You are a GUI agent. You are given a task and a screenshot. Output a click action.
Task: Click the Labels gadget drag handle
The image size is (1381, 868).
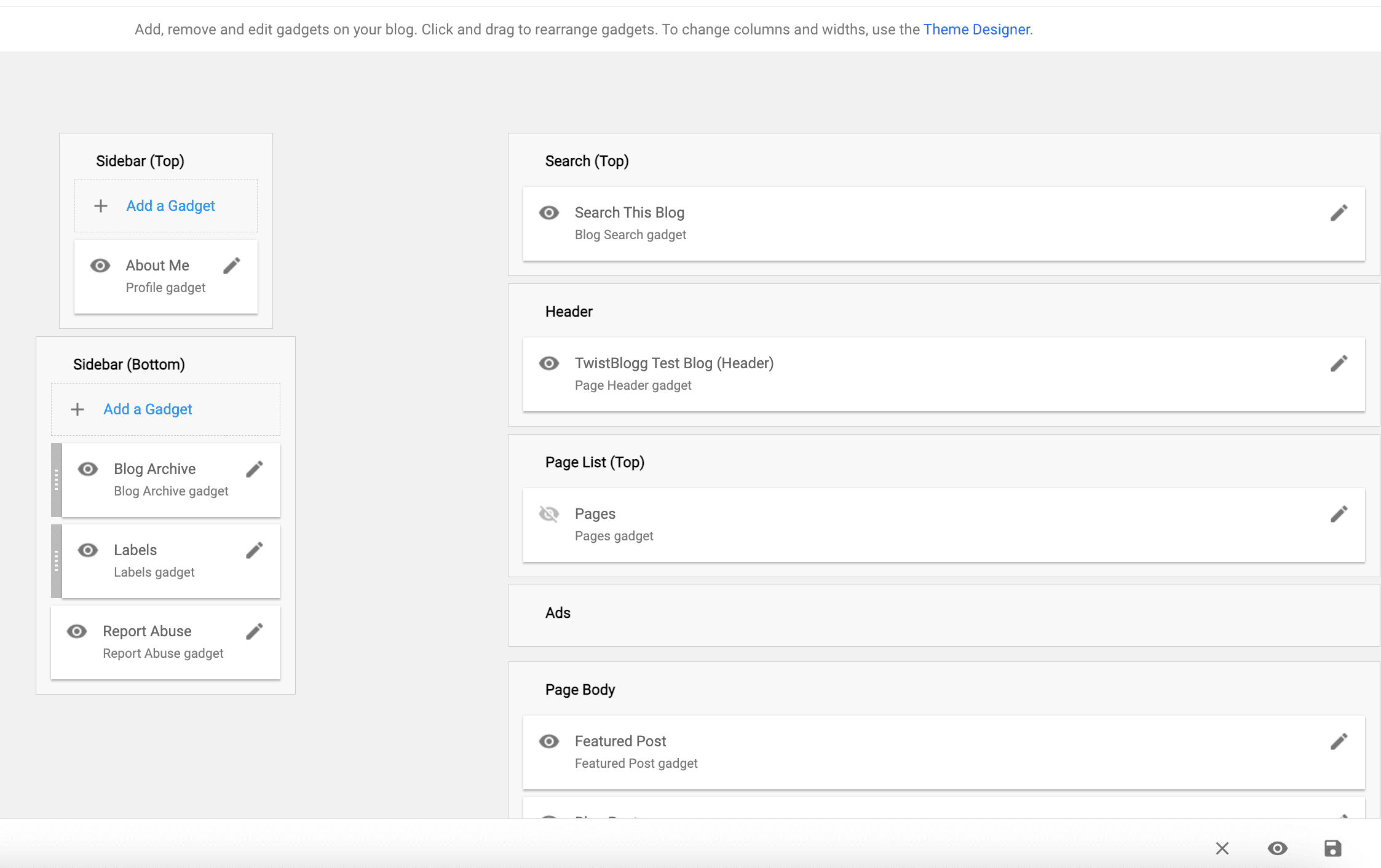(x=56, y=561)
